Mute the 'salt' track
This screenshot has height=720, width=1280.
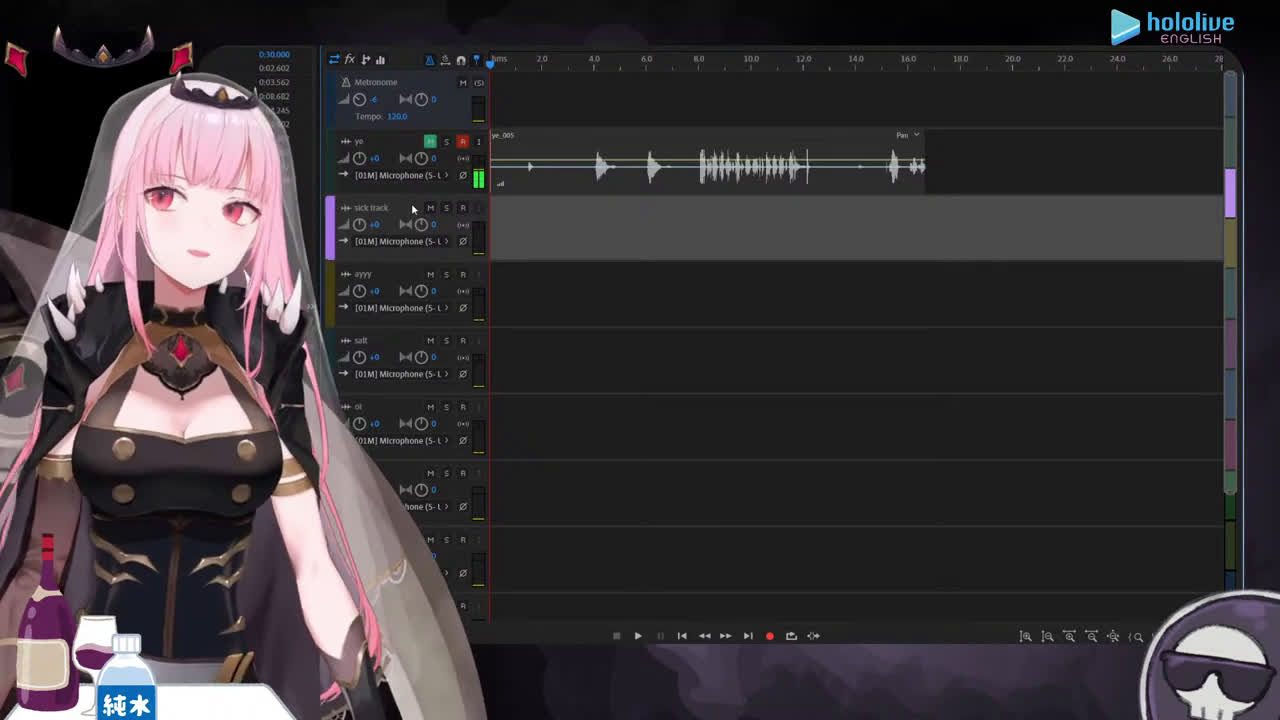[430, 341]
